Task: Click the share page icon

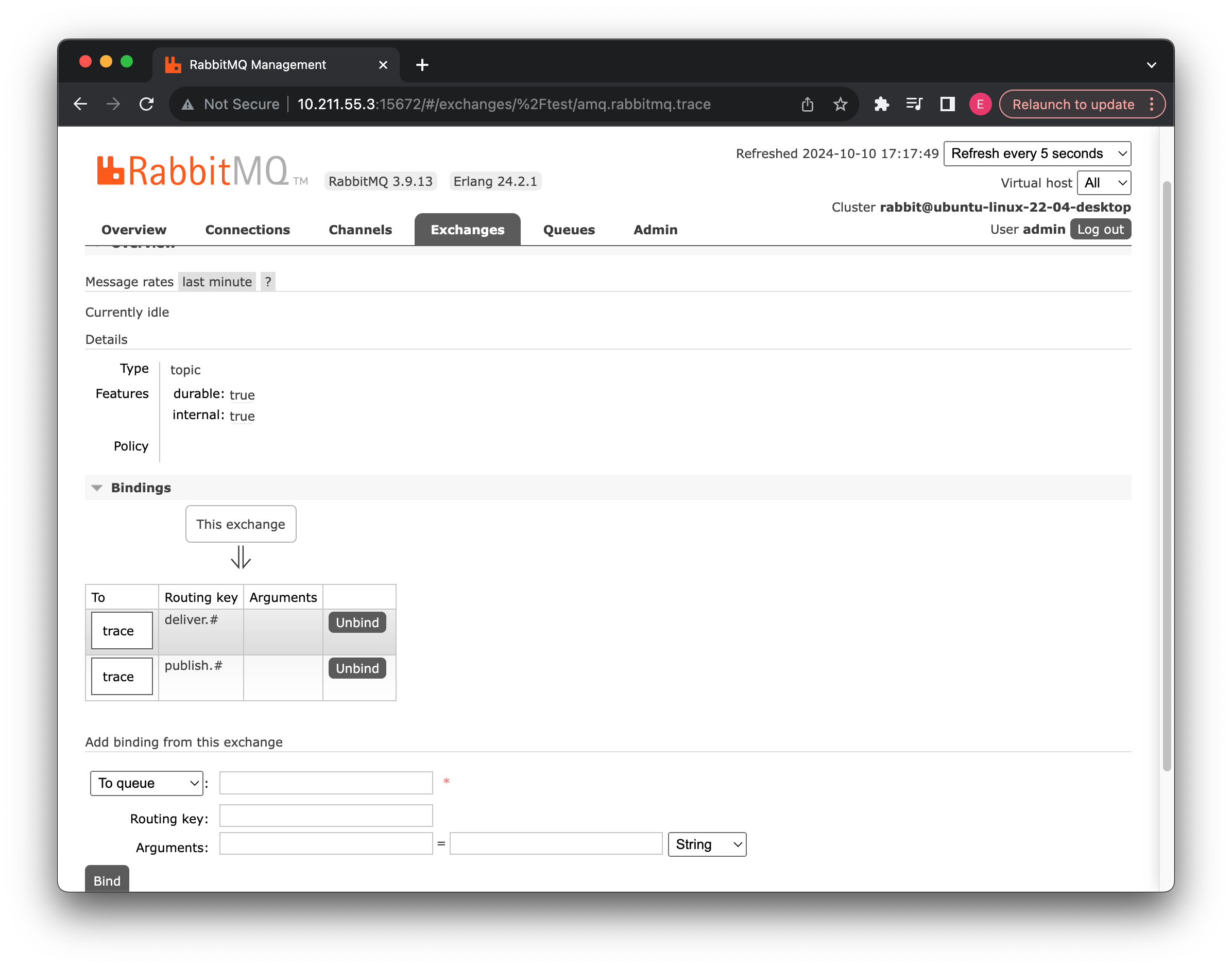Action: pyautogui.click(x=808, y=105)
